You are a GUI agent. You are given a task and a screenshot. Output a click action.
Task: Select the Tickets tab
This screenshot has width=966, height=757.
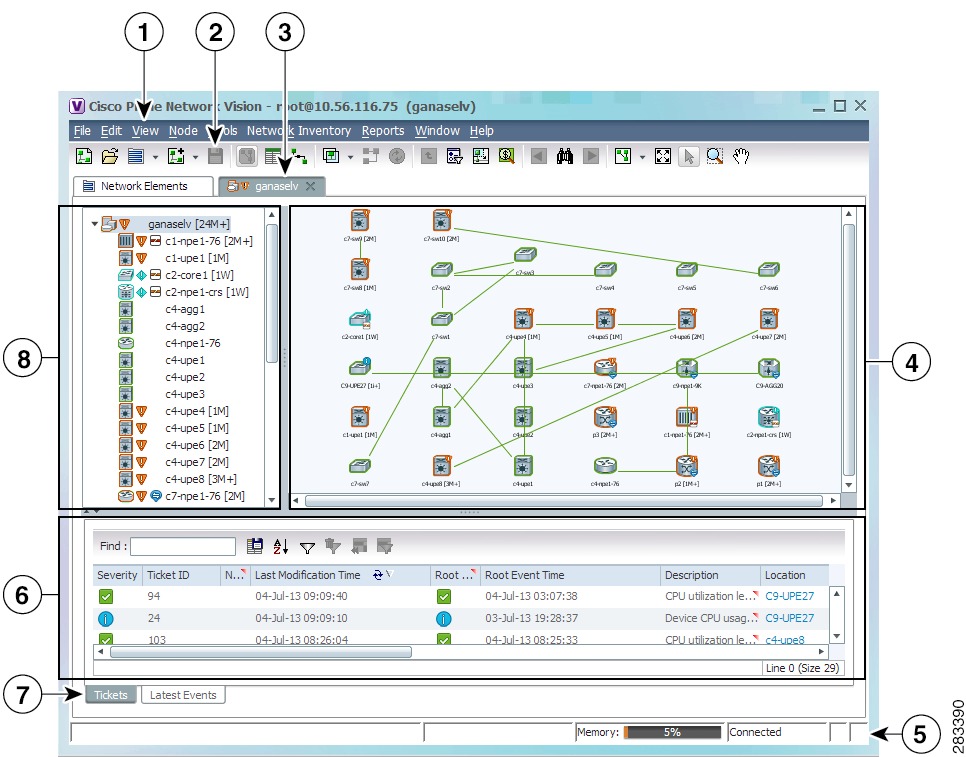(x=111, y=695)
